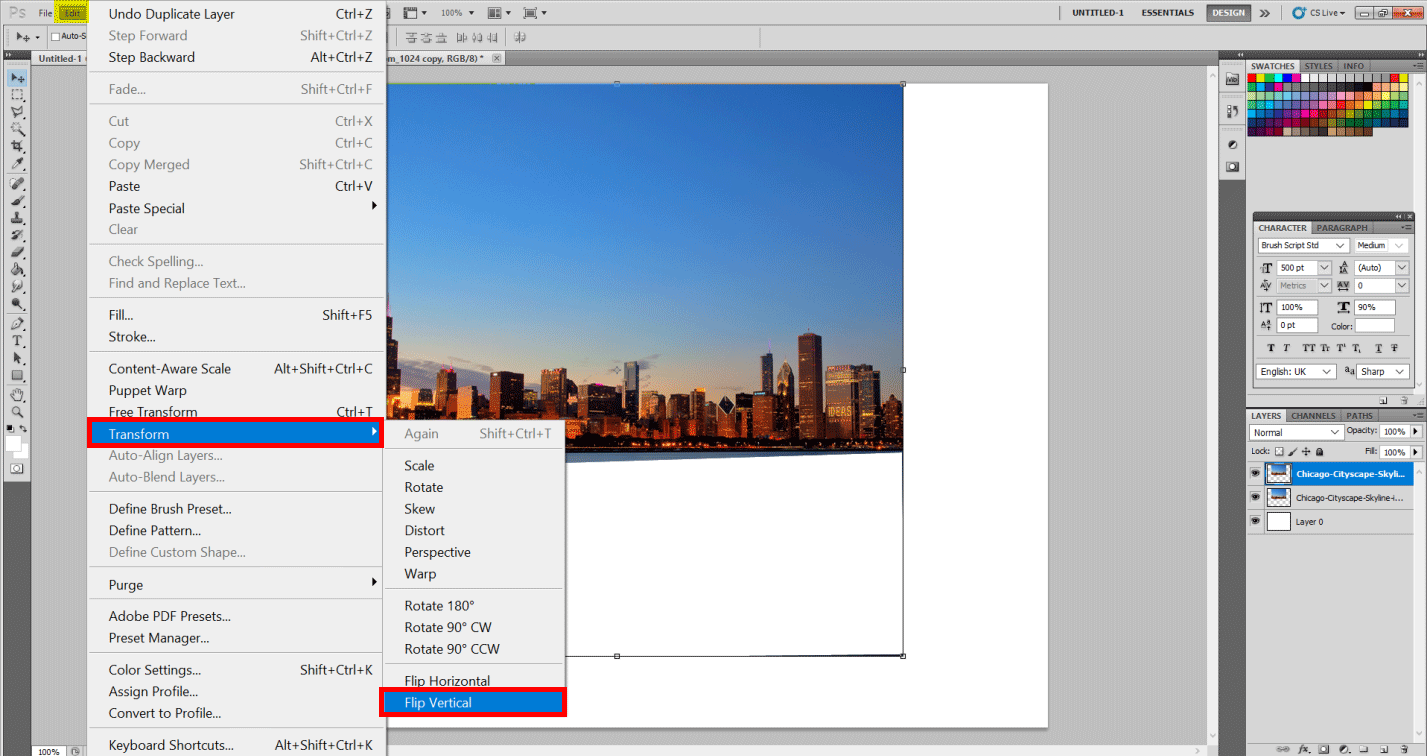Show more workspaces with the double-arrow button

tap(1265, 13)
